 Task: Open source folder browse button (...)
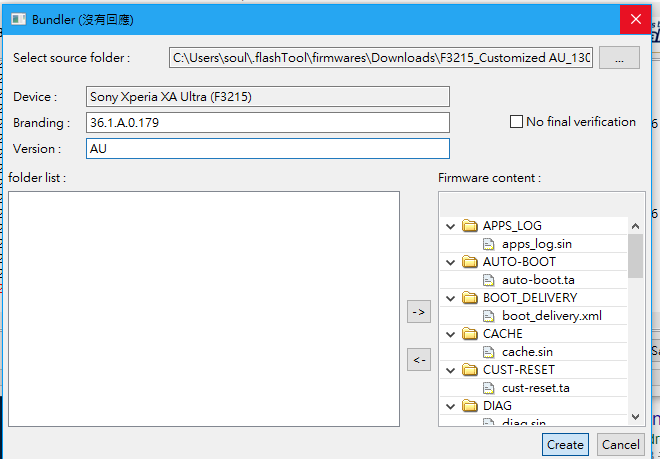pos(619,58)
